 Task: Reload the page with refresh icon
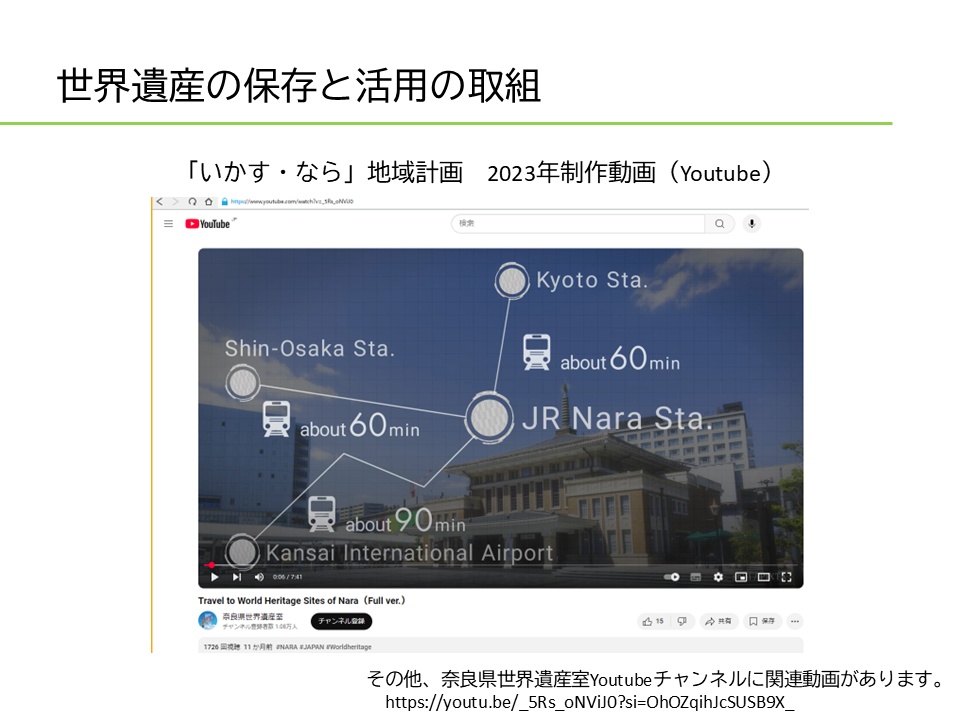pyautogui.click(x=192, y=201)
